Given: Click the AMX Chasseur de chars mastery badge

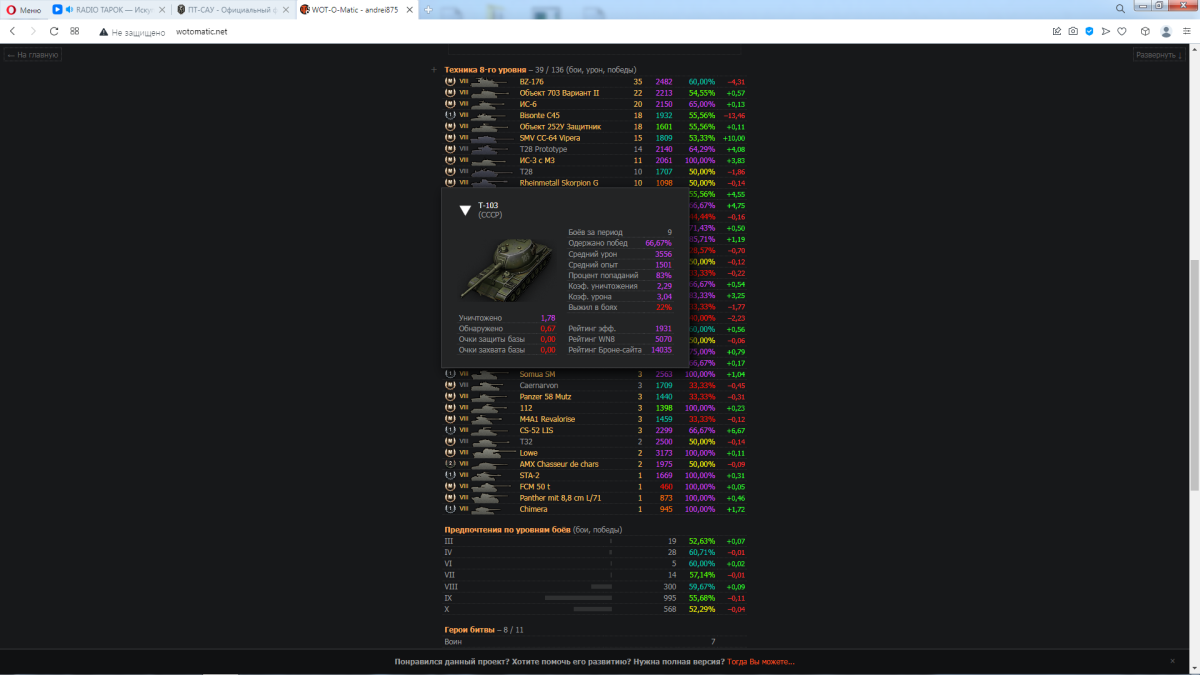Looking at the screenshot, I should (x=449, y=464).
